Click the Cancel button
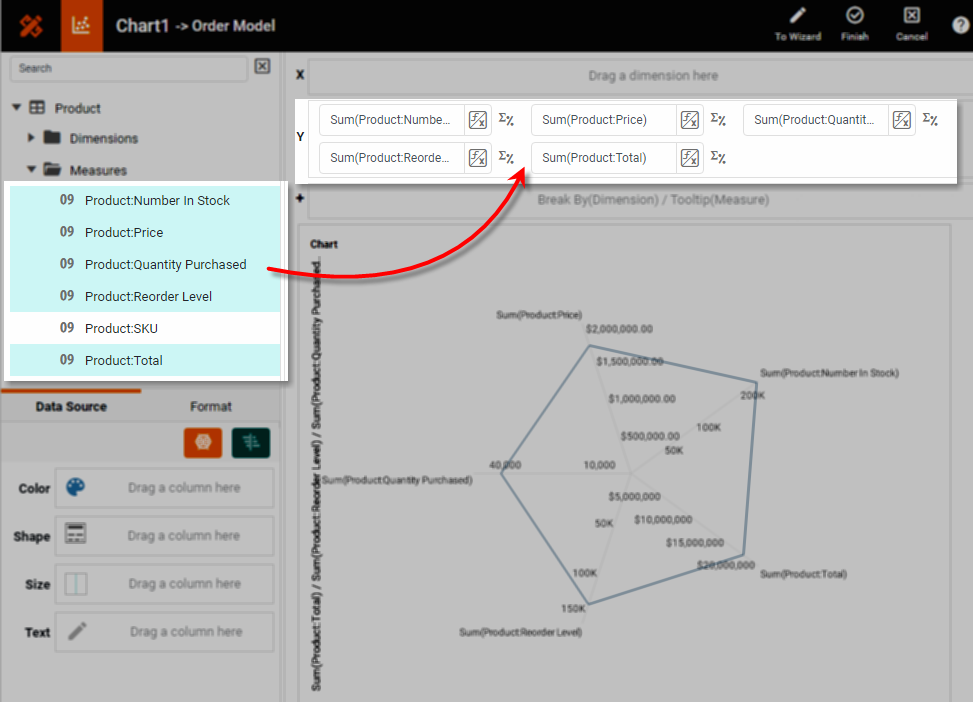 (x=911, y=25)
